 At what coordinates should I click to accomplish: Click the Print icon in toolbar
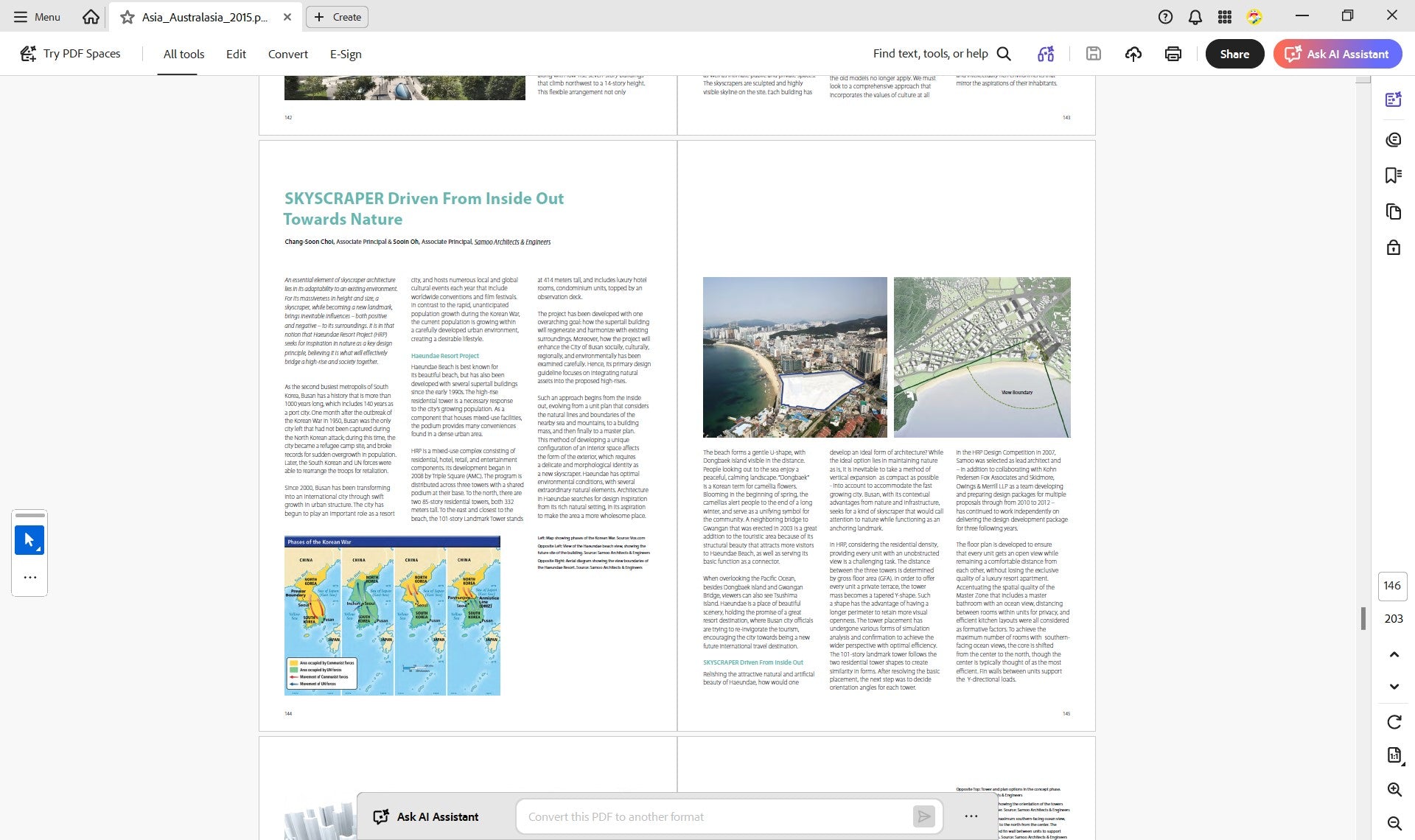pos(1173,54)
